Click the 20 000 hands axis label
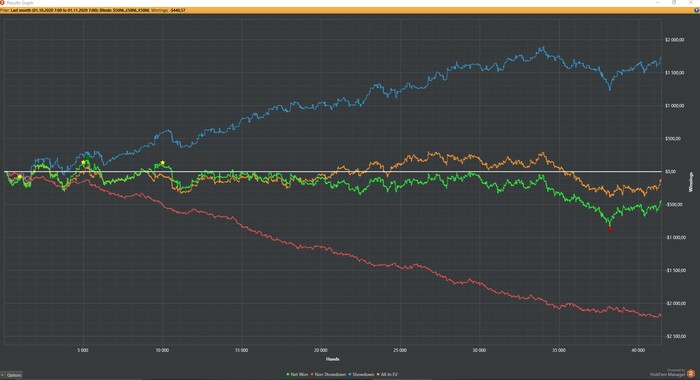The width and height of the screenshot is (700, 380). 321,351
